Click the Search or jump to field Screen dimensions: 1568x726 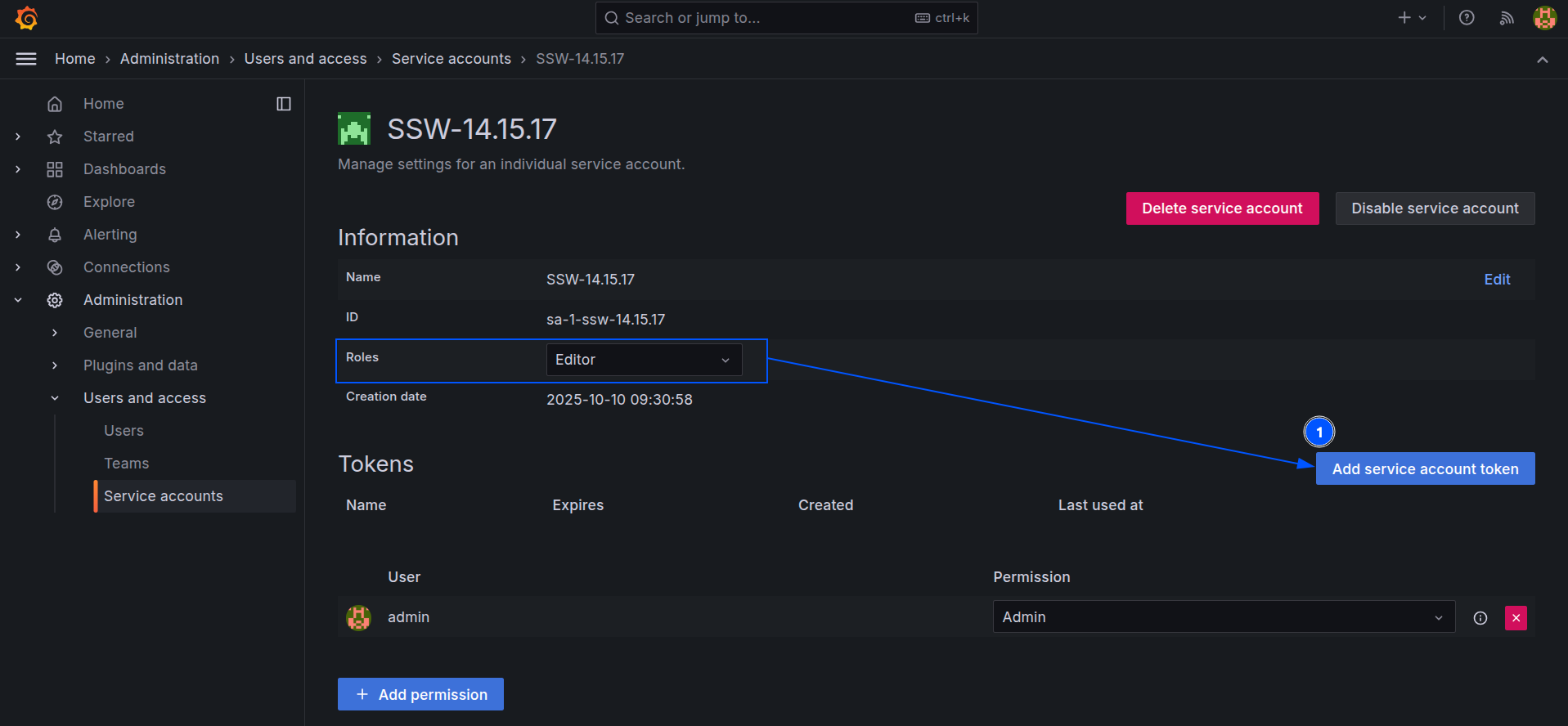785,18
